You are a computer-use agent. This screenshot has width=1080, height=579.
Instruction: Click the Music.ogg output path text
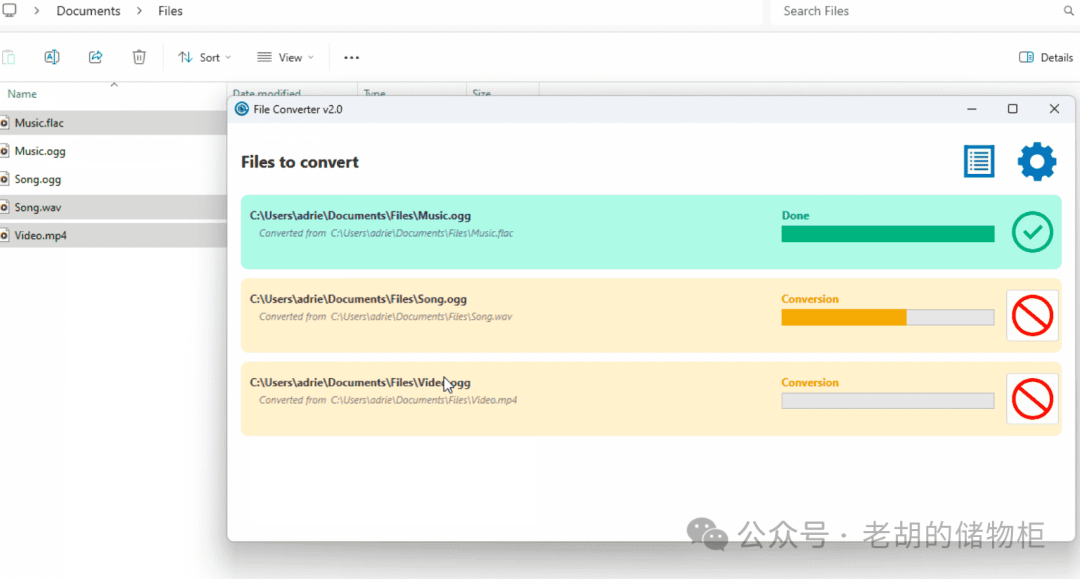click(360, 215)
